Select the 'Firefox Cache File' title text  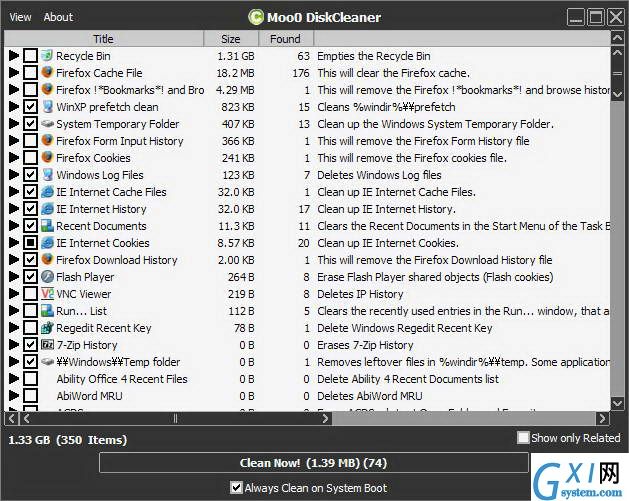(99, 73)
